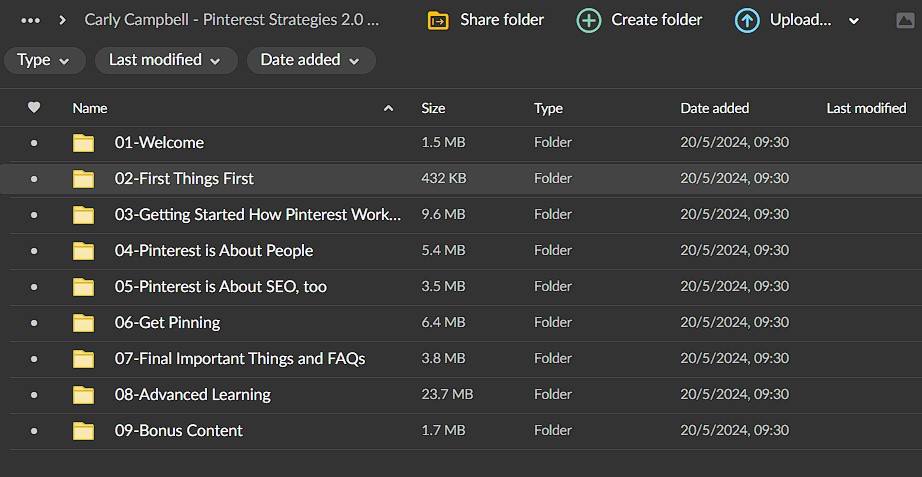Screen dimensions: 922x477
Task: Click the Create folder plus icon
Action: (589, 21)
